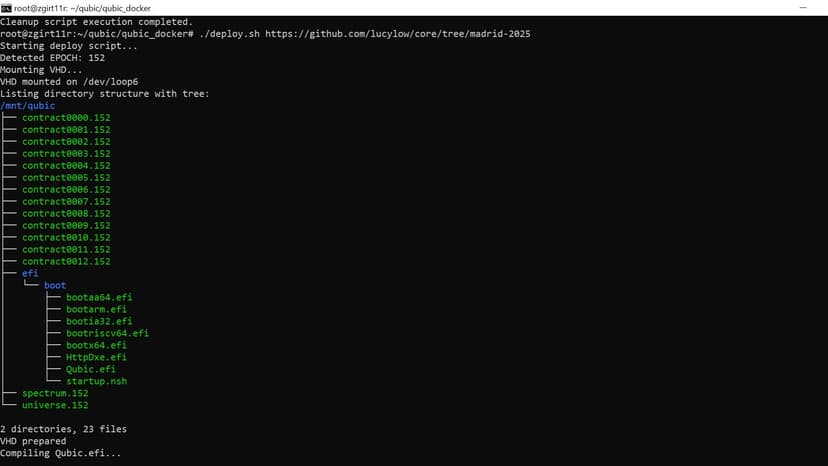Screen dimensions: 828x466
Task: Click universe.152 file entry
Action: click(x=55, y=405)
